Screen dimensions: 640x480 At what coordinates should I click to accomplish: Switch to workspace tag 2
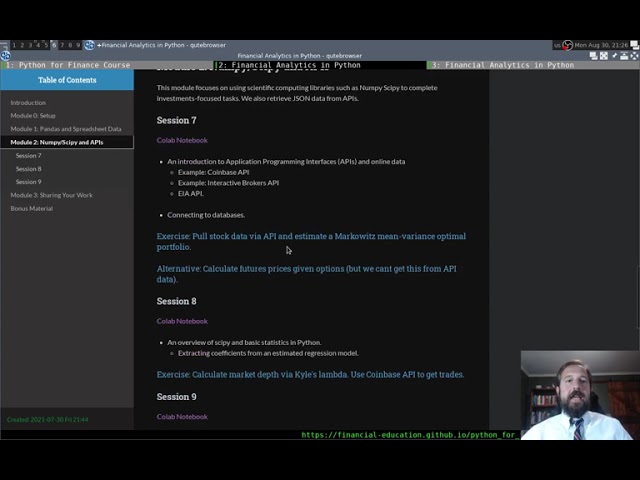click(x=22, y=45)
